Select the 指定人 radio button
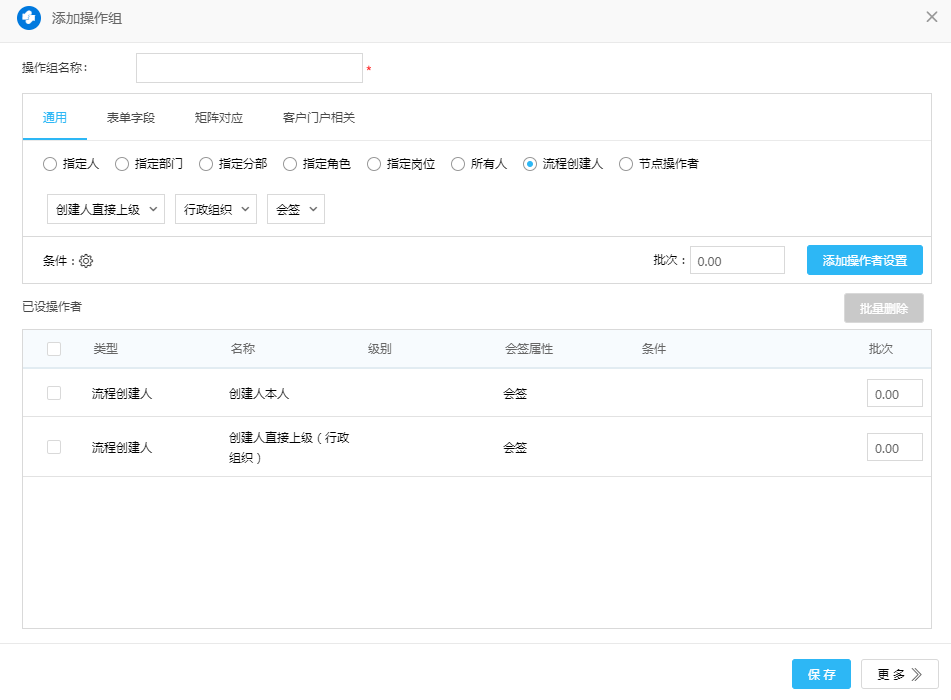The width and height of the screenshot is (951, 700). click(50, 164)
